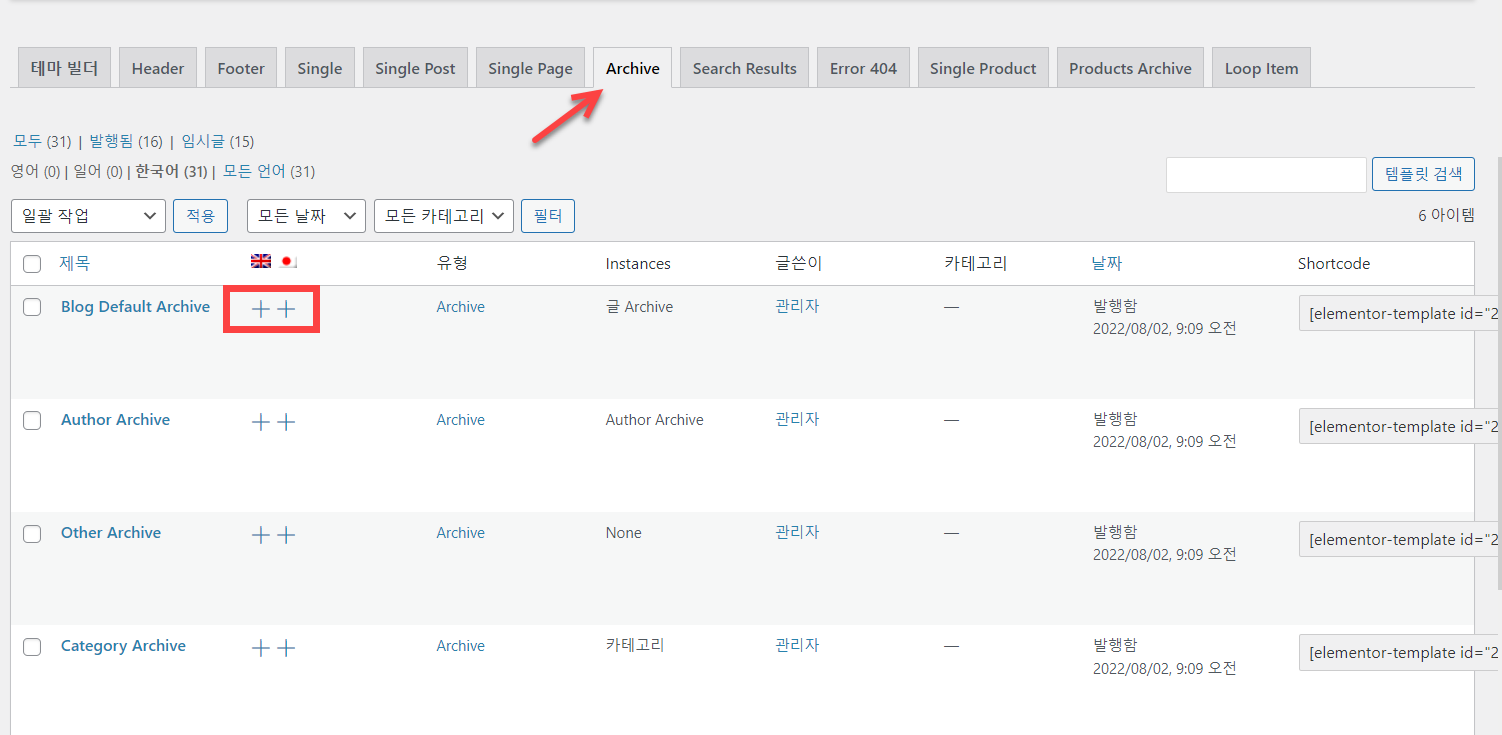Sort by 날짜 column header
Viewport: 1502px width, 735px height.
[1107, 264]
